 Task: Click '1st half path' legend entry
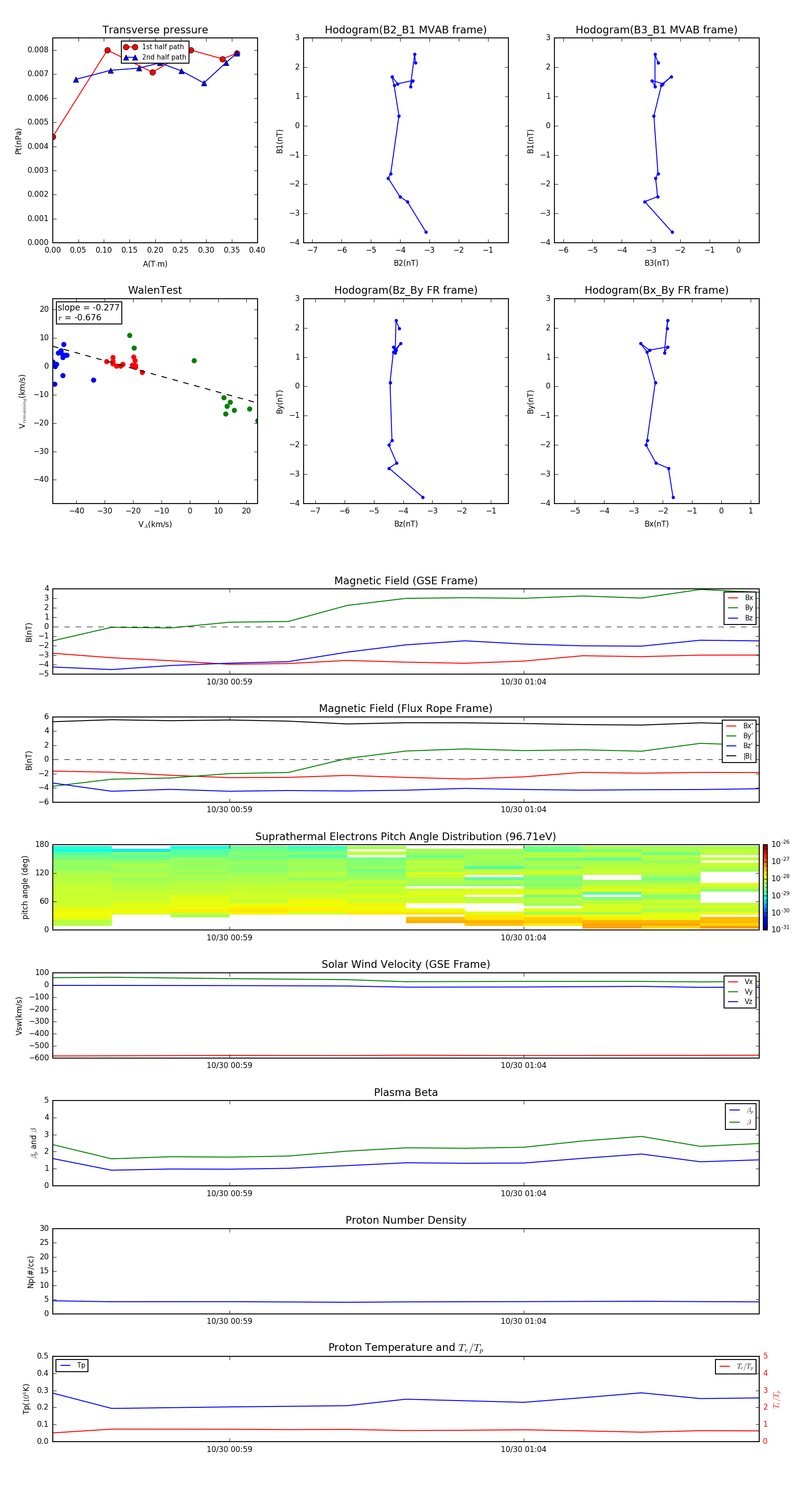pos(154,47)
